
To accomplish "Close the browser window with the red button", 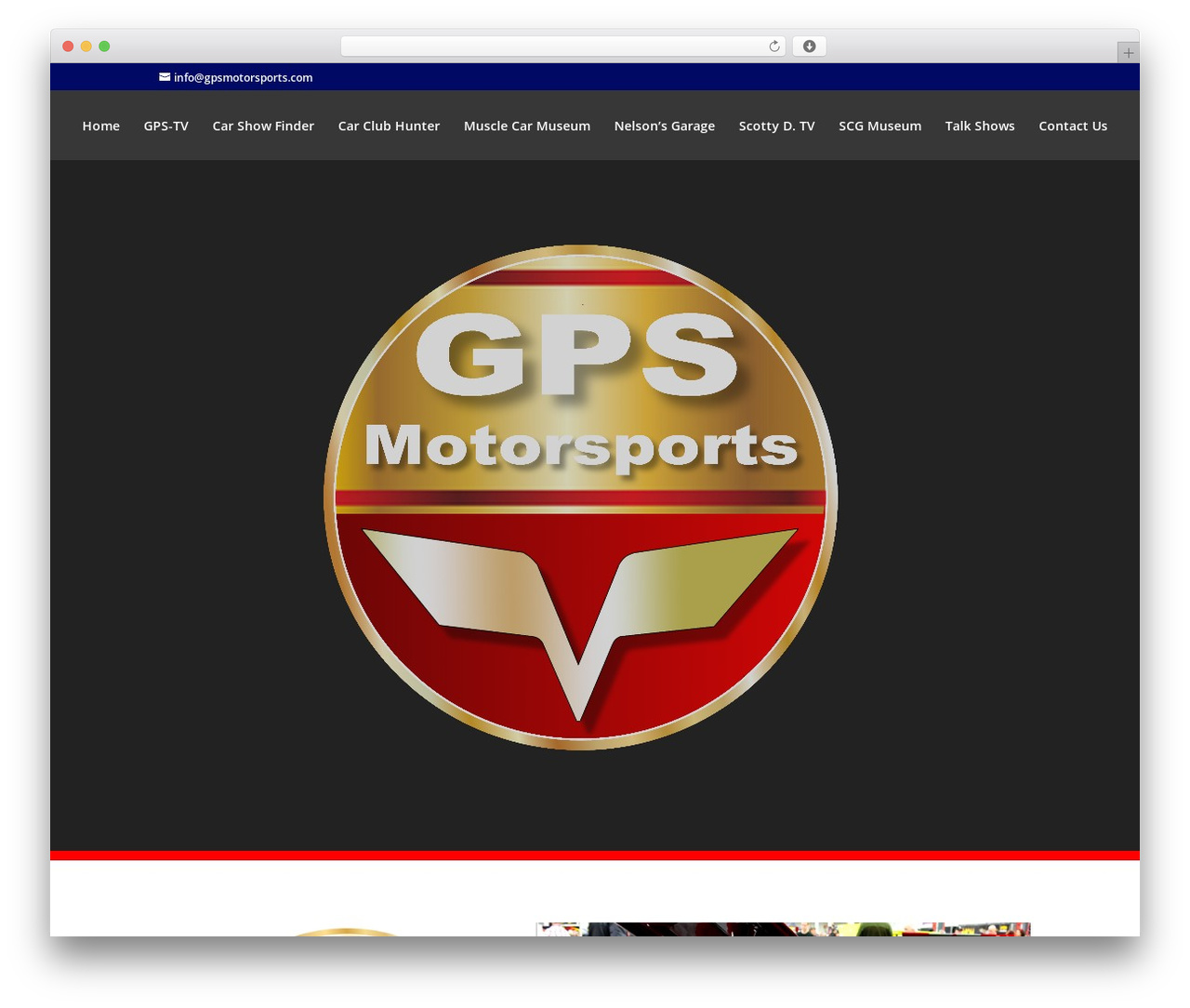I will [x=68, y=46].
